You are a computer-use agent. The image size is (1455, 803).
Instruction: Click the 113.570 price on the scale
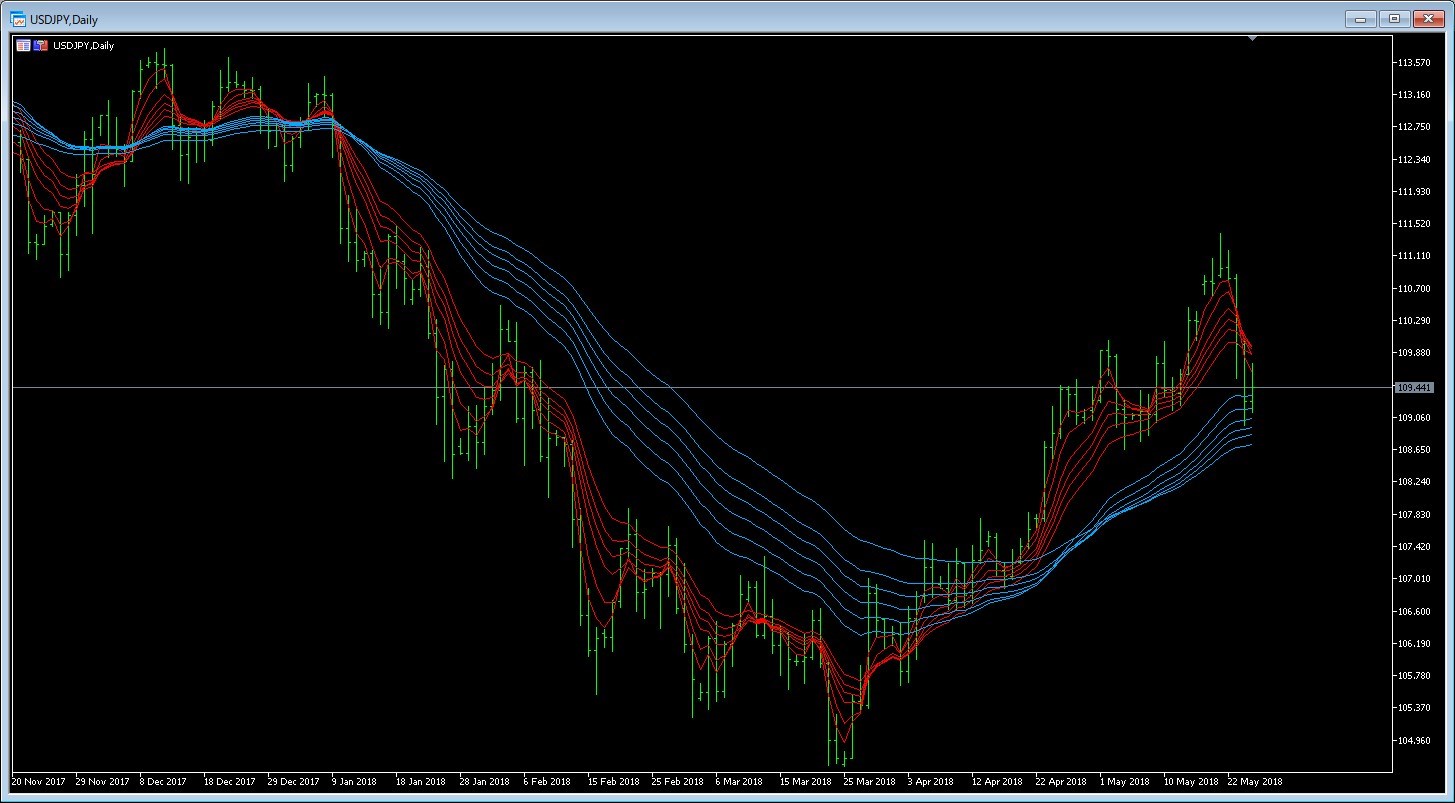pos(1416,62)
